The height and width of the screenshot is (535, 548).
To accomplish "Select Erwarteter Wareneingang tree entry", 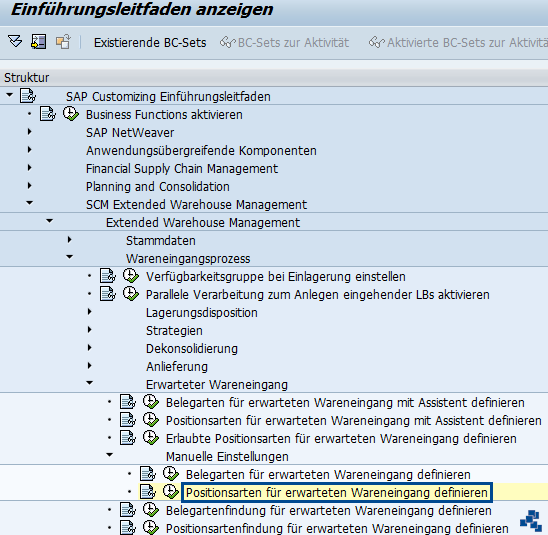I will 217,385.
